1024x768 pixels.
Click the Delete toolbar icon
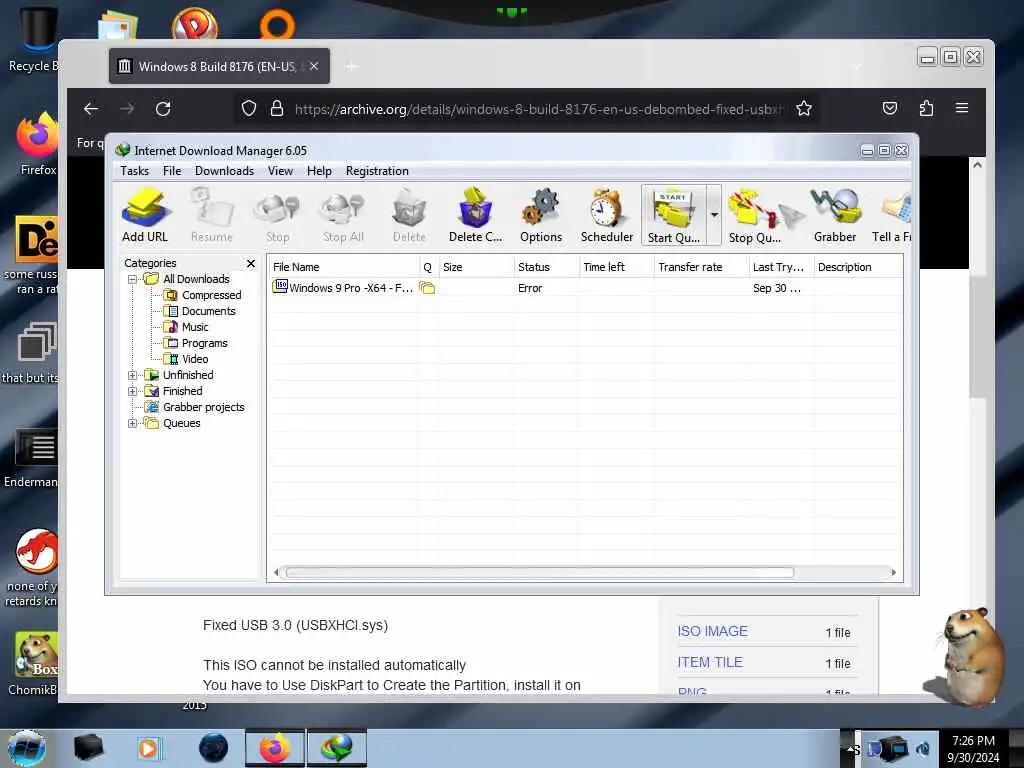click(x=409, y=216)
